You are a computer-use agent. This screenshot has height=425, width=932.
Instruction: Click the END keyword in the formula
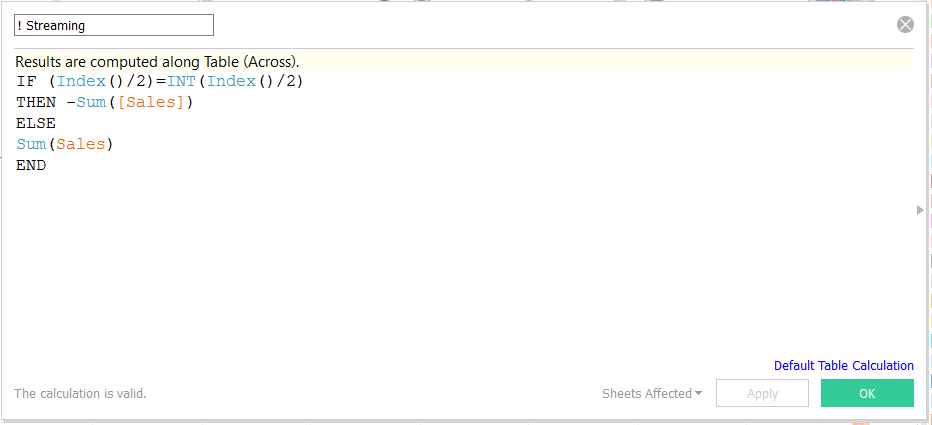point(31,166)
